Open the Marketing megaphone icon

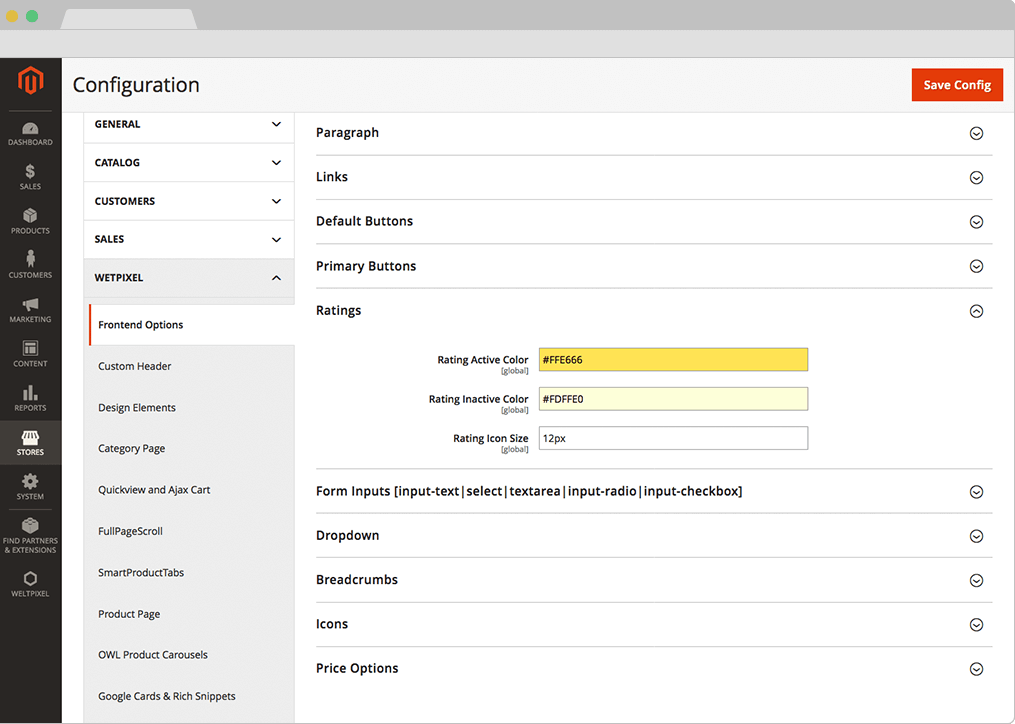(30, 310)
